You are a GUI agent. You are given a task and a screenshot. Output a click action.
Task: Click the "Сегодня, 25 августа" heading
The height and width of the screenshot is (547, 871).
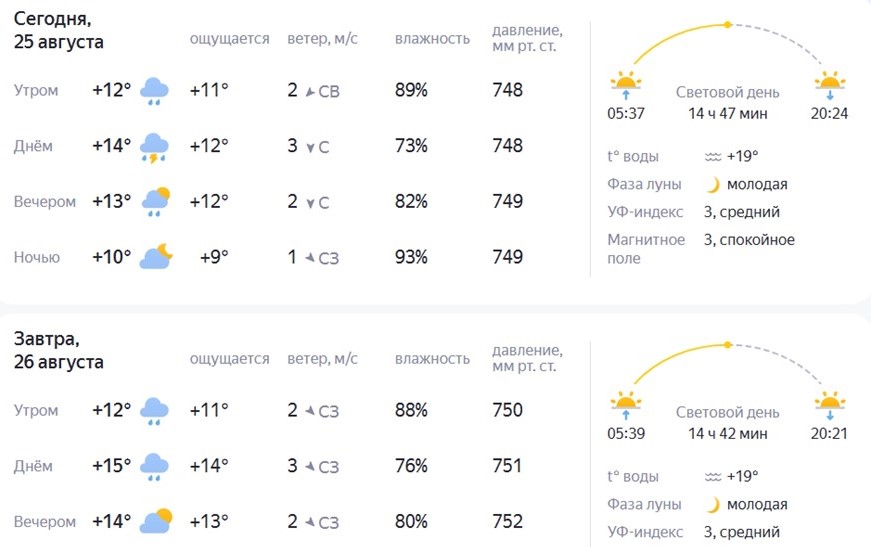click(x=58, y=30)
